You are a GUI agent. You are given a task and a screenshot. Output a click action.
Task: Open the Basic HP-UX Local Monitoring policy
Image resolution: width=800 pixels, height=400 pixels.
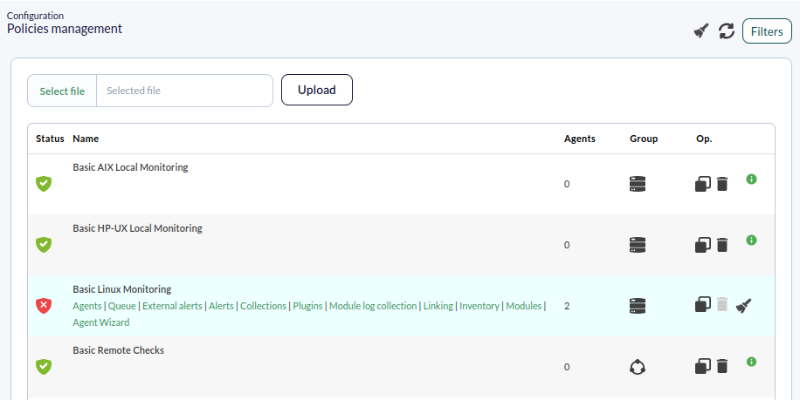point(137,229)
